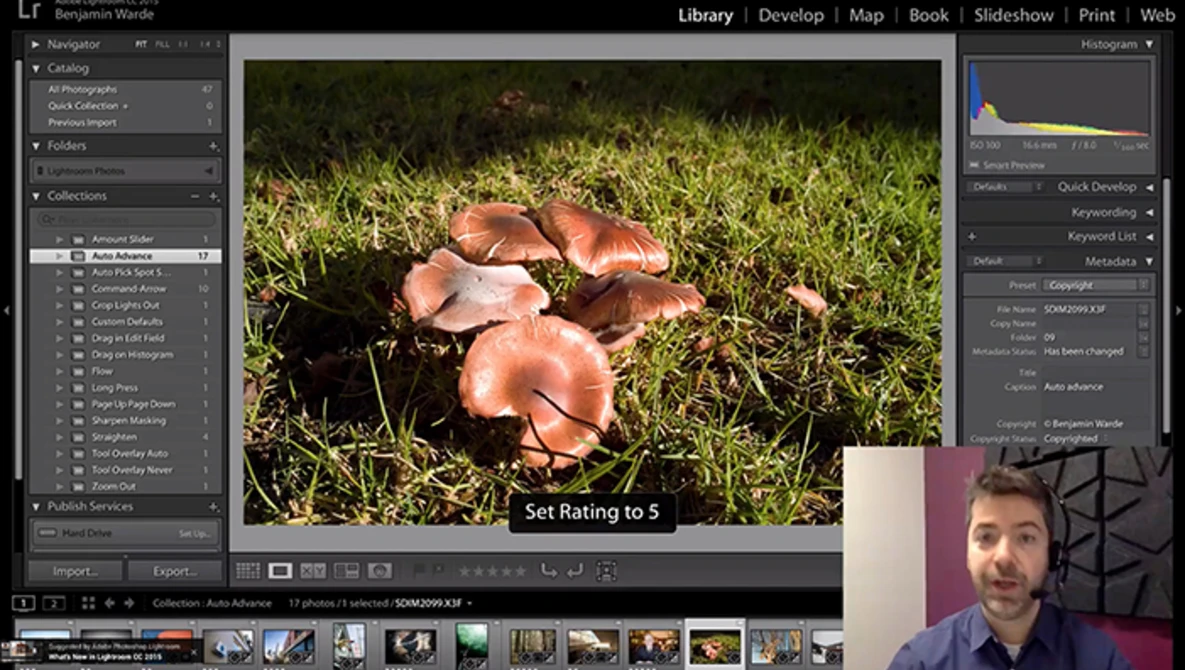Select Quick Collection in Catalog

tap(126, 106)
